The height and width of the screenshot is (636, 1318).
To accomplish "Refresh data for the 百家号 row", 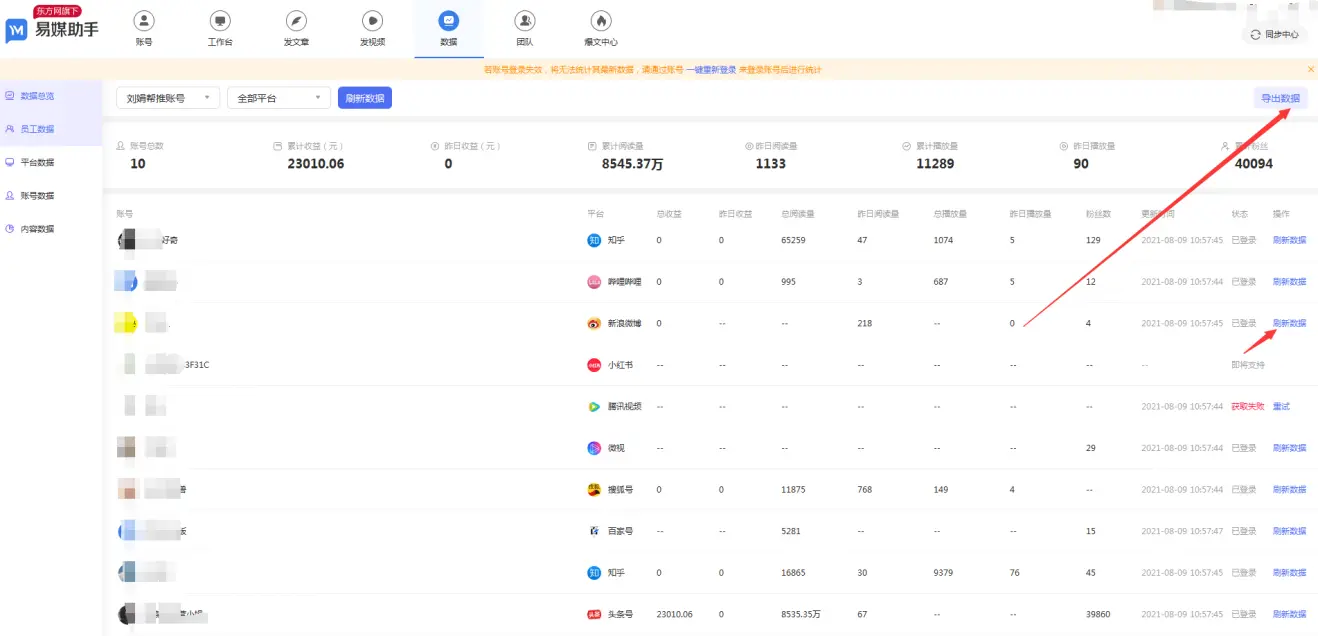I will coord(1289,531).
